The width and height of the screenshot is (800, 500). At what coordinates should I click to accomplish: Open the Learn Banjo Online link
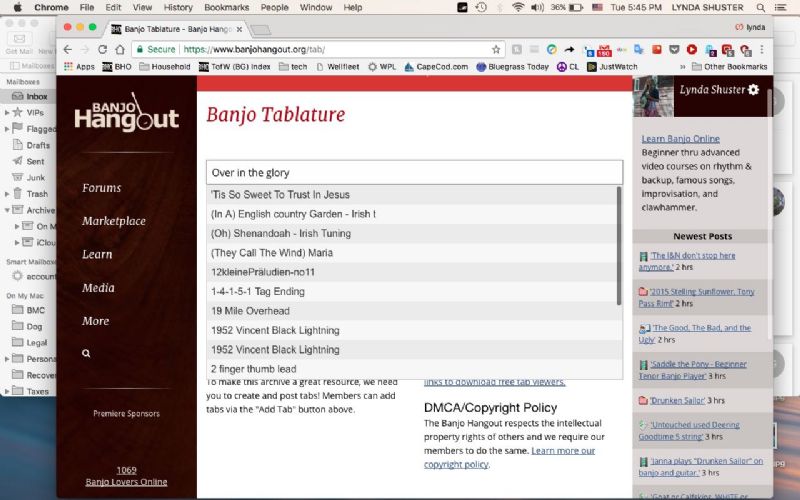(681, 139)
